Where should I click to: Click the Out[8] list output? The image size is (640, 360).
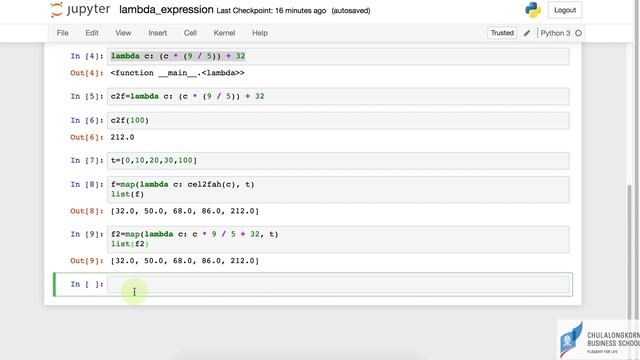(x=184, y=211)
